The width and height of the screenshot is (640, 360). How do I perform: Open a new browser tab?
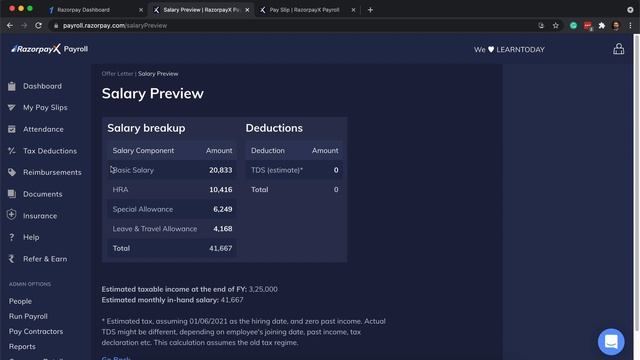click(x=370, y=10)
